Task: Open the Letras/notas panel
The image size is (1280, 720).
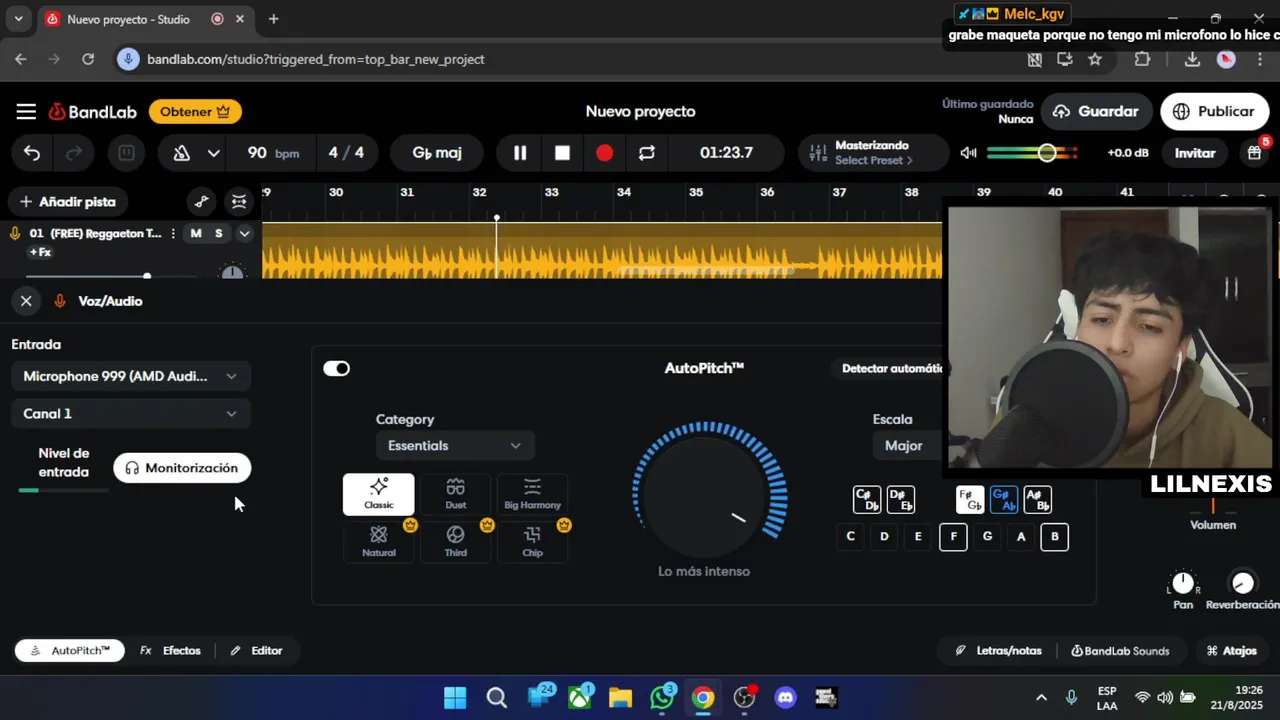Action: pyautogui.click(x=998, y=651)
